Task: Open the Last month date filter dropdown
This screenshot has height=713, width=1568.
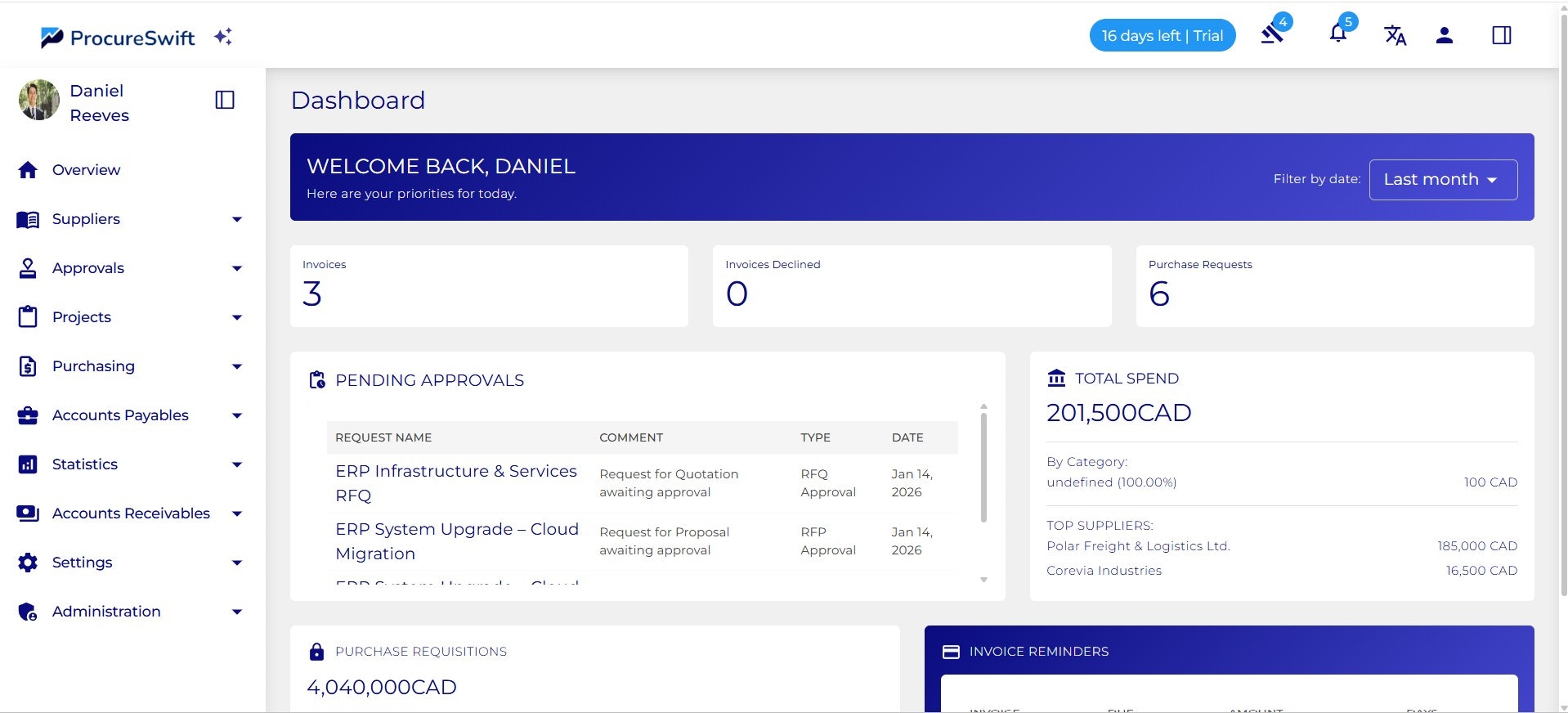Action: (1443, 180)
